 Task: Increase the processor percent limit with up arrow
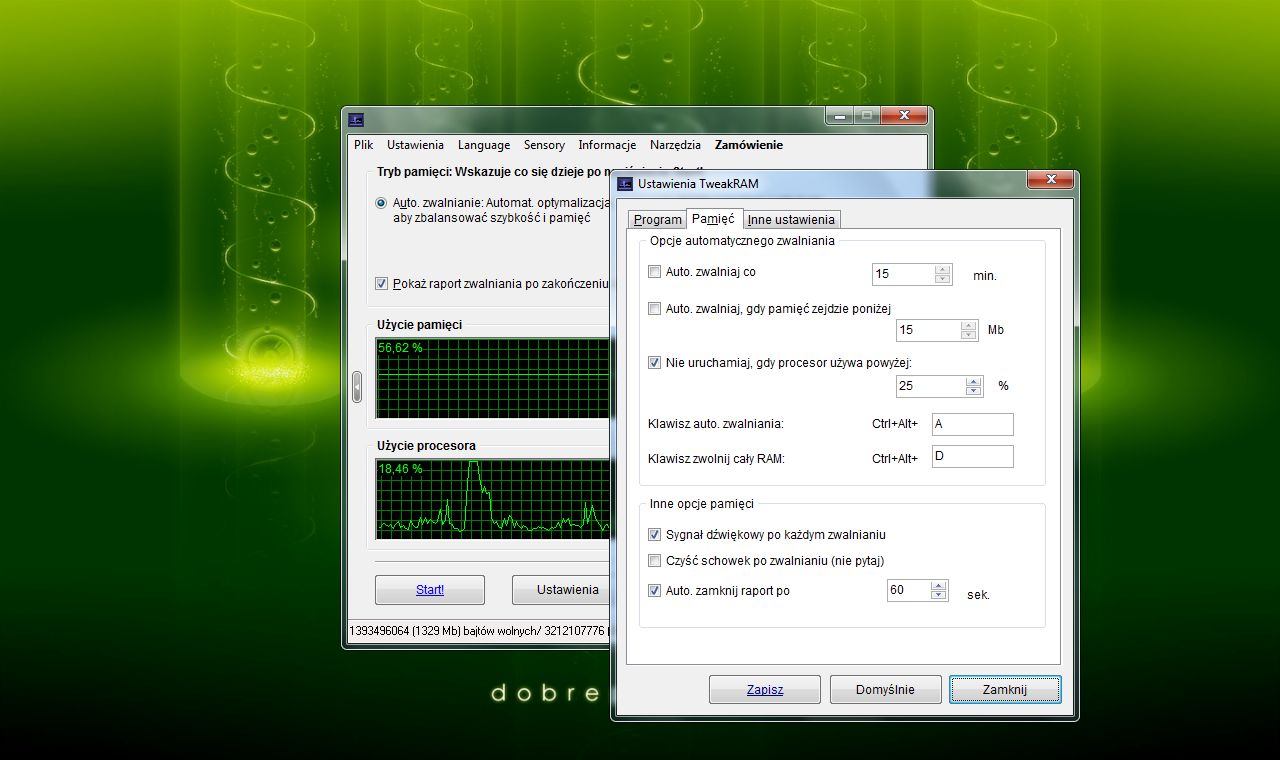pyautogui.click(x=974, y=381)
